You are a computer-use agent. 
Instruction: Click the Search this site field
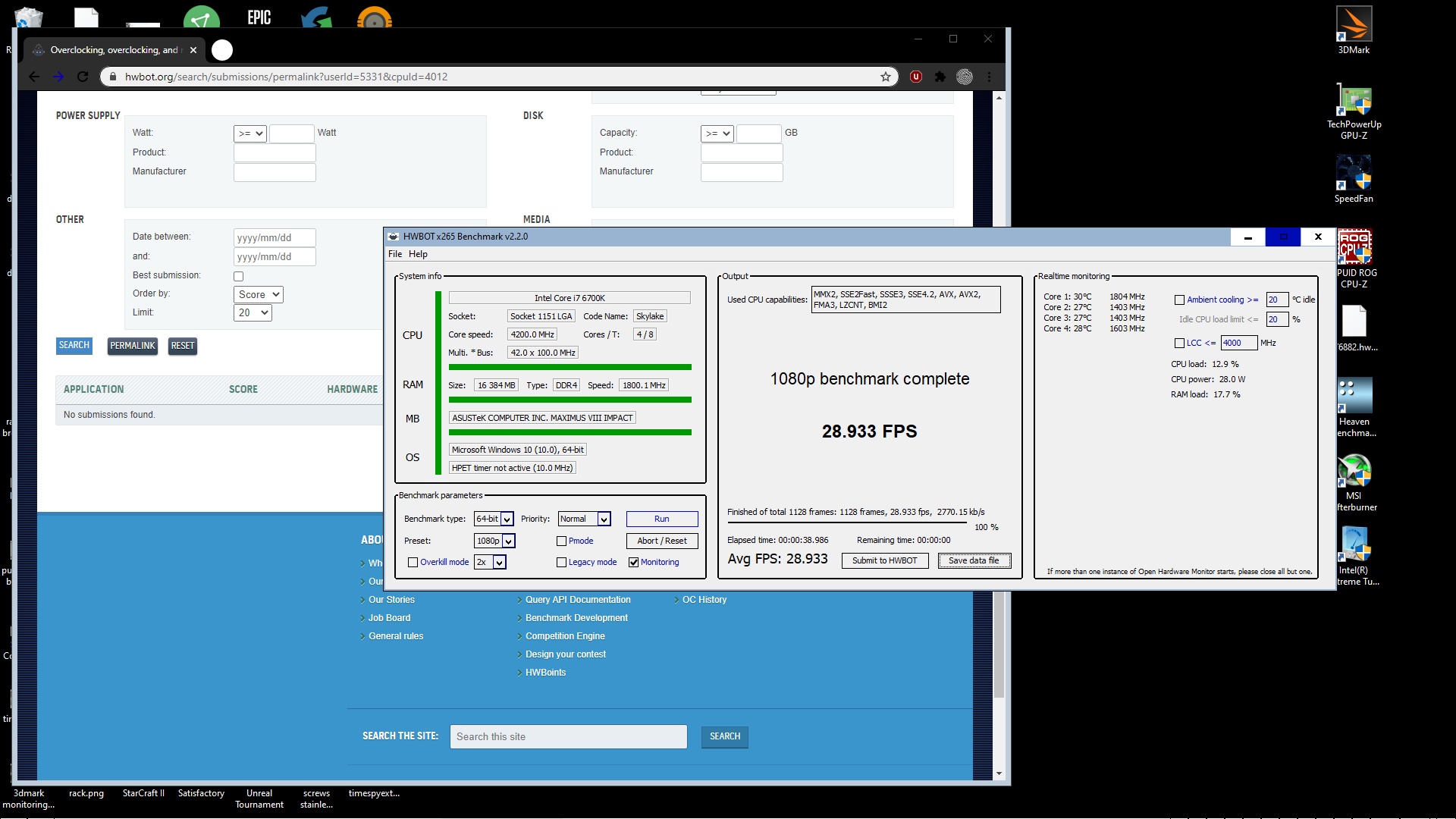(x=569, y=736)
